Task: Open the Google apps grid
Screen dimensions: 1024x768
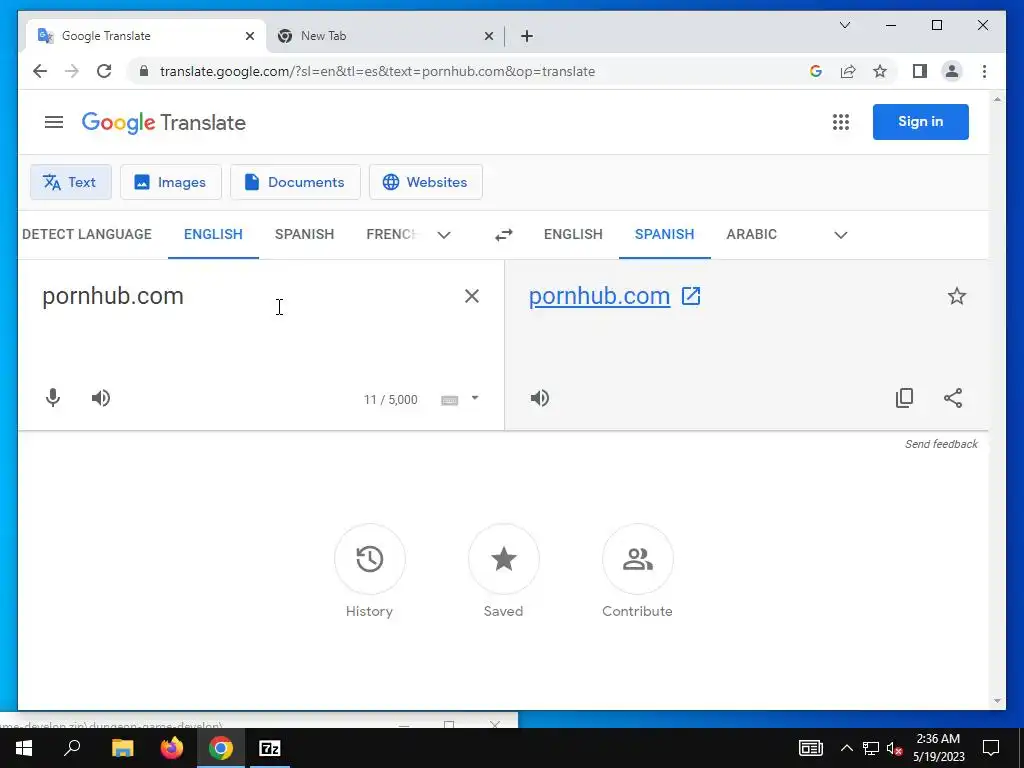Action: click(x=840, y=122)
